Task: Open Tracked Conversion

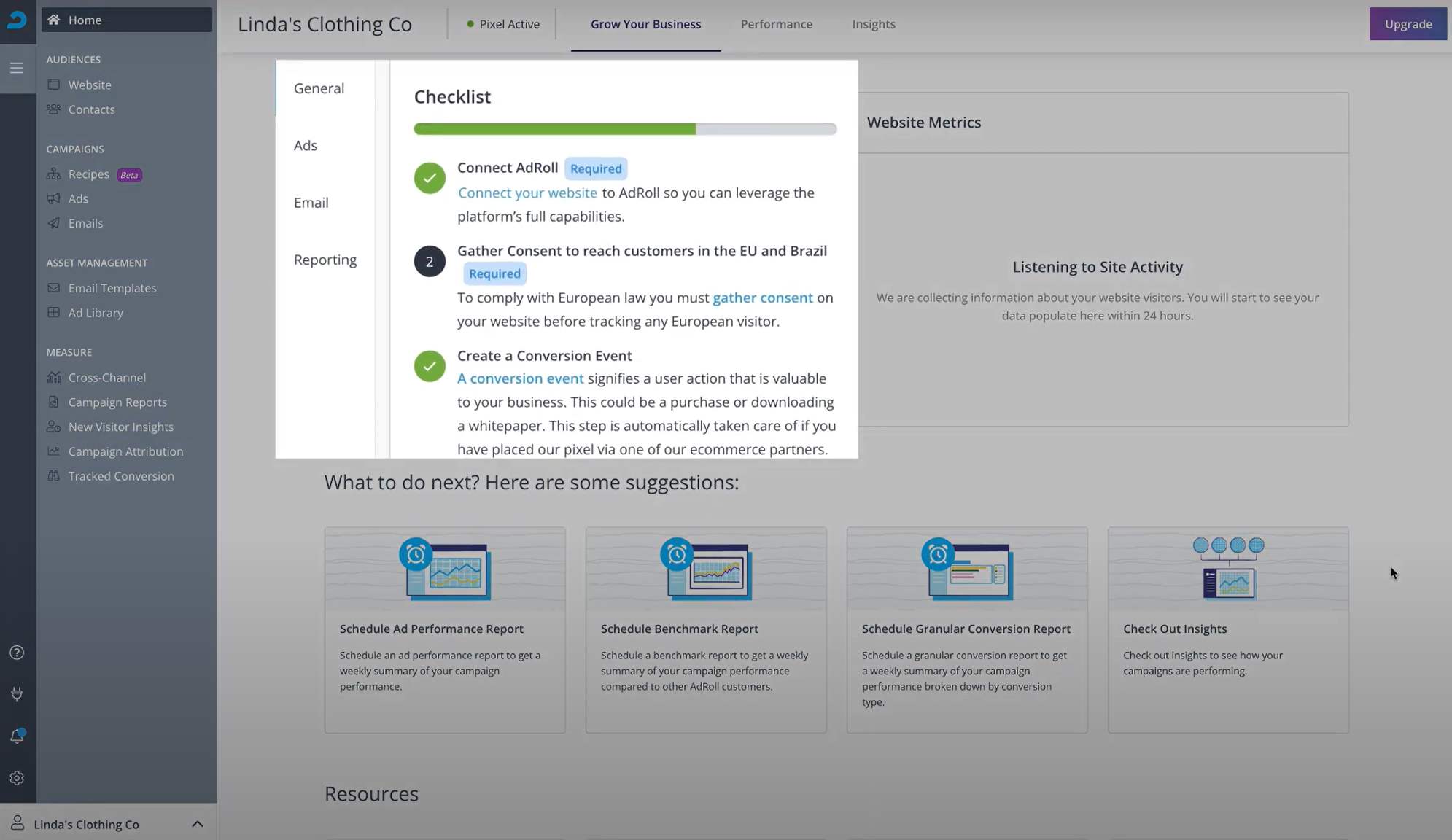Action: [120, 475]
